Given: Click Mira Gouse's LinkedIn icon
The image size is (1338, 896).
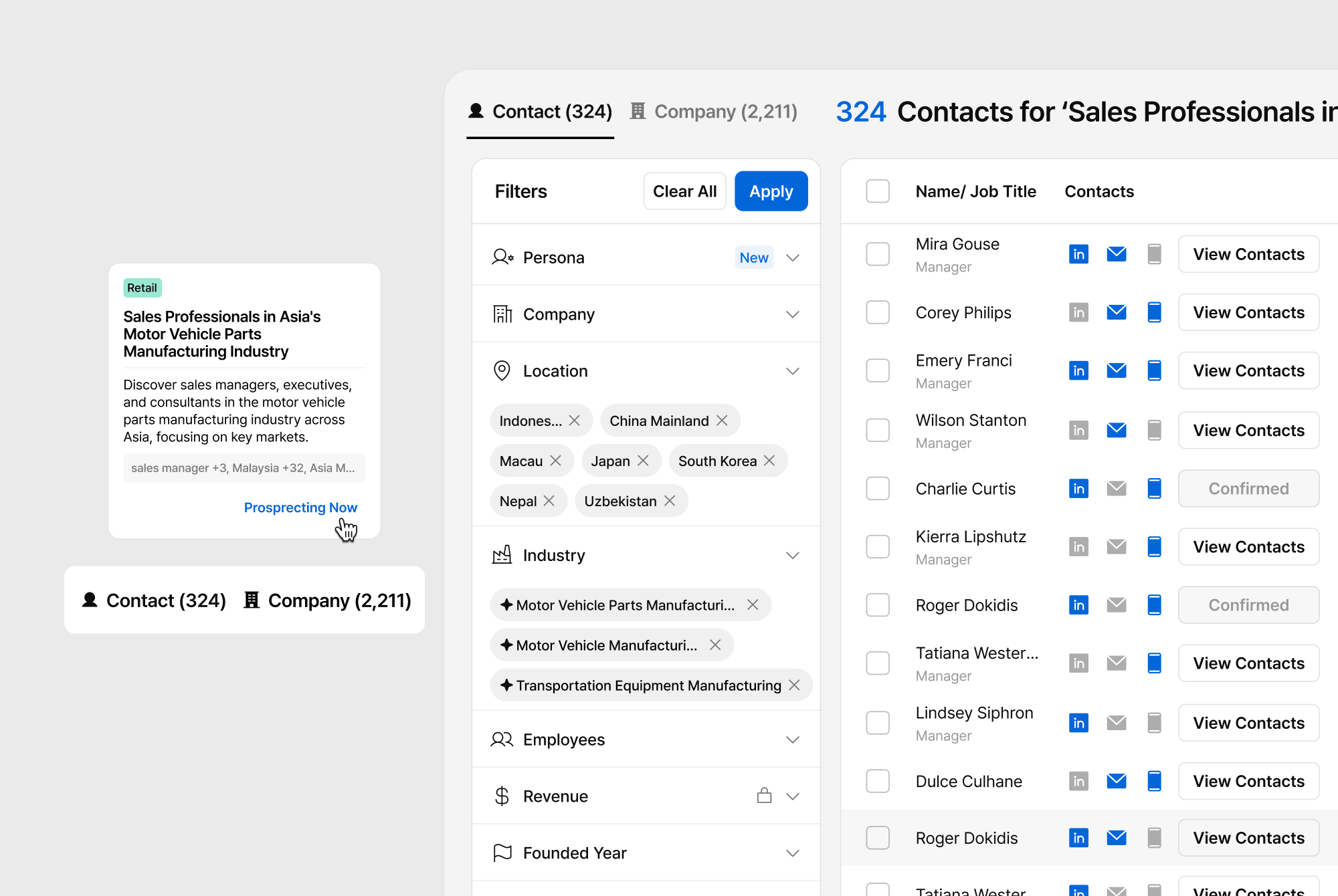Looking at the screenshot, I should pyautogui.click(x=1078, y=254).
